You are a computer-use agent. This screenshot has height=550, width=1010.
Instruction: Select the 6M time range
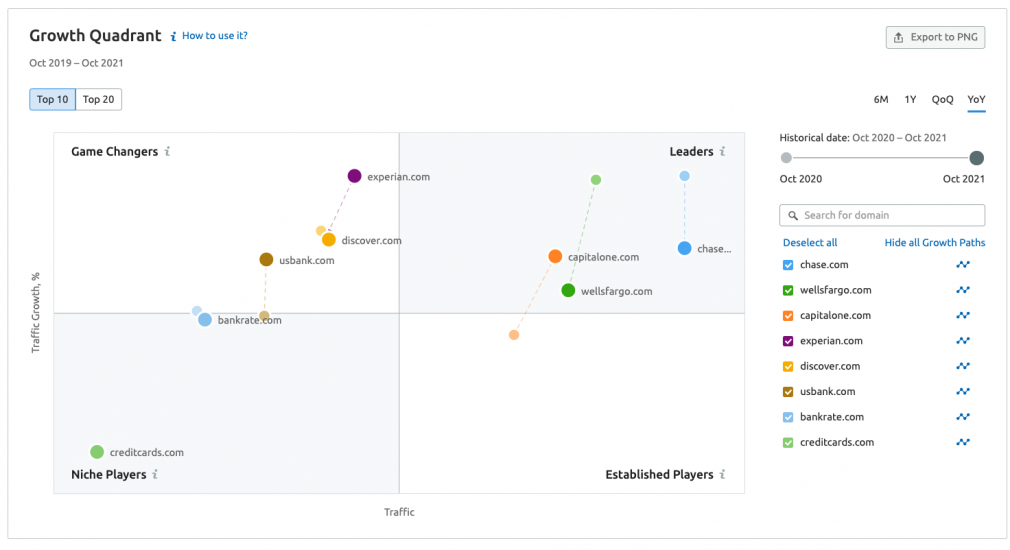881,99
